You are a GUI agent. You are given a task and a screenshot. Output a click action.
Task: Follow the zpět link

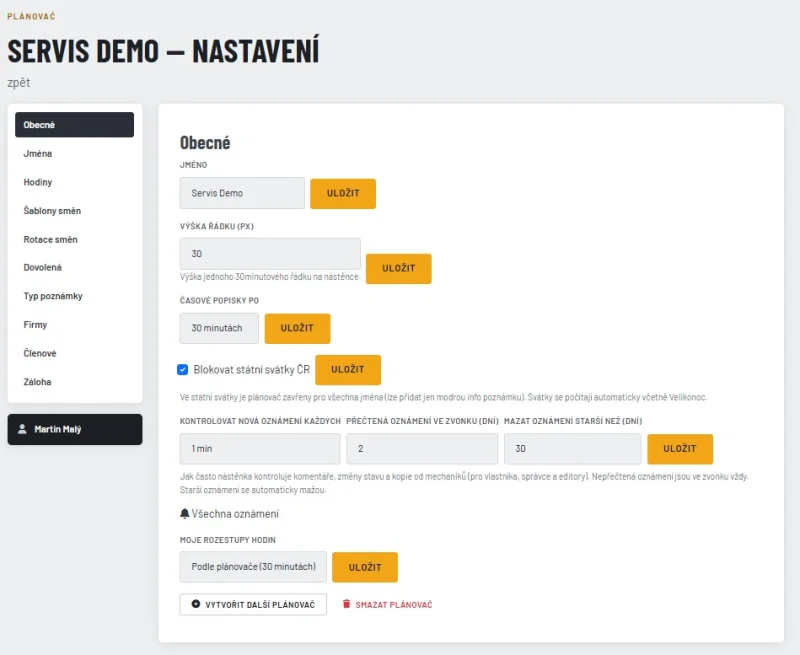(x=19, y=83)
